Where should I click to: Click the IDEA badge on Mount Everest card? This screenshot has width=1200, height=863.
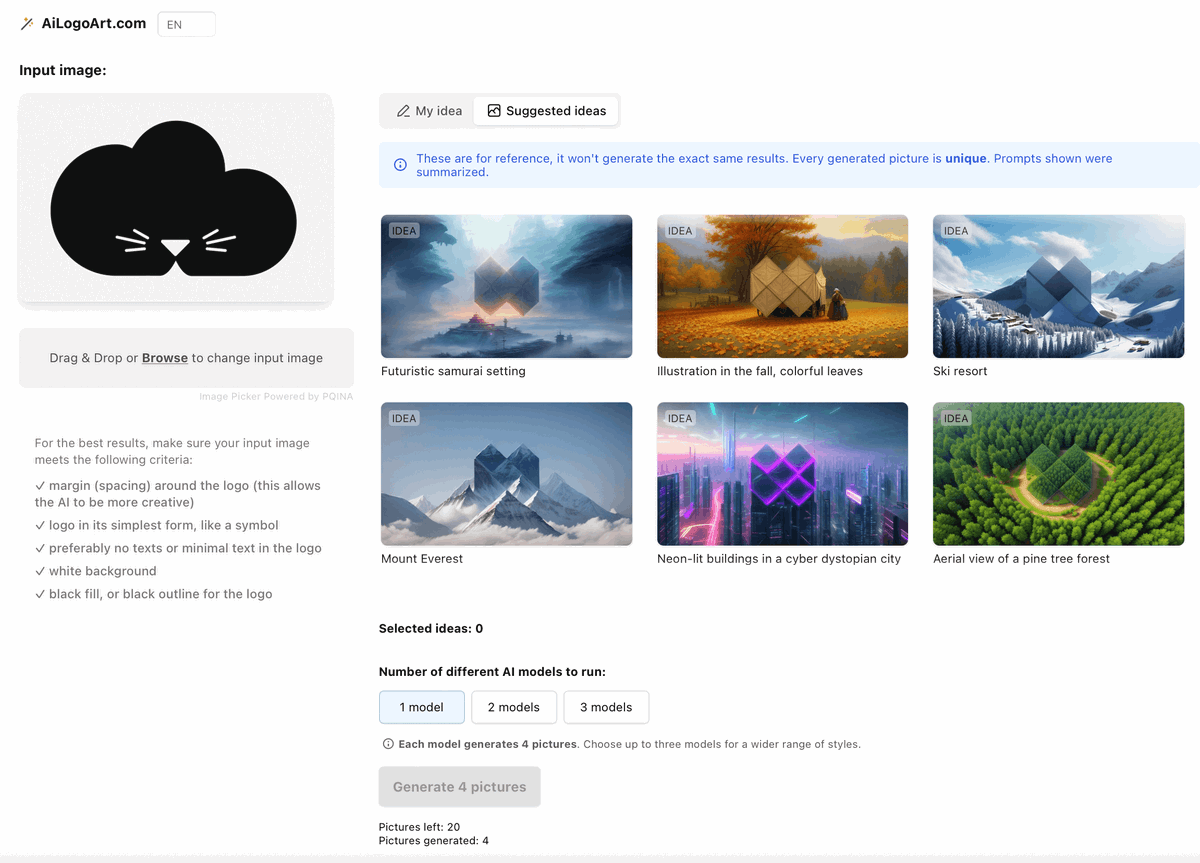[404, 419]
